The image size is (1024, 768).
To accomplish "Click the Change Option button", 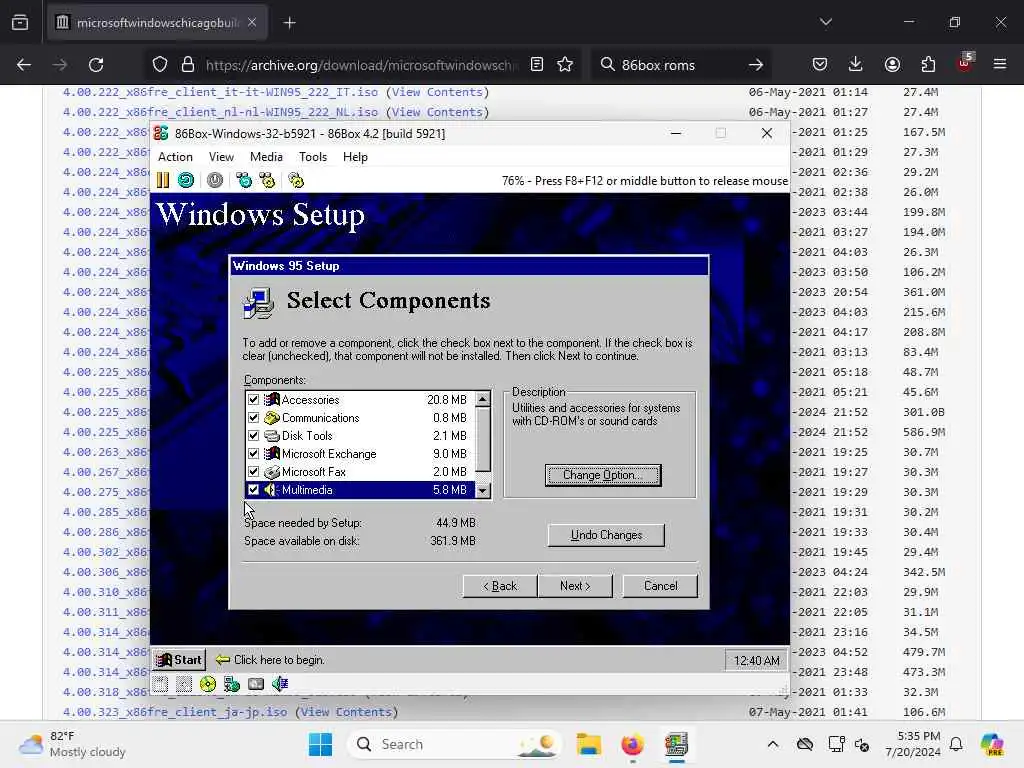I will click(603, 475).
